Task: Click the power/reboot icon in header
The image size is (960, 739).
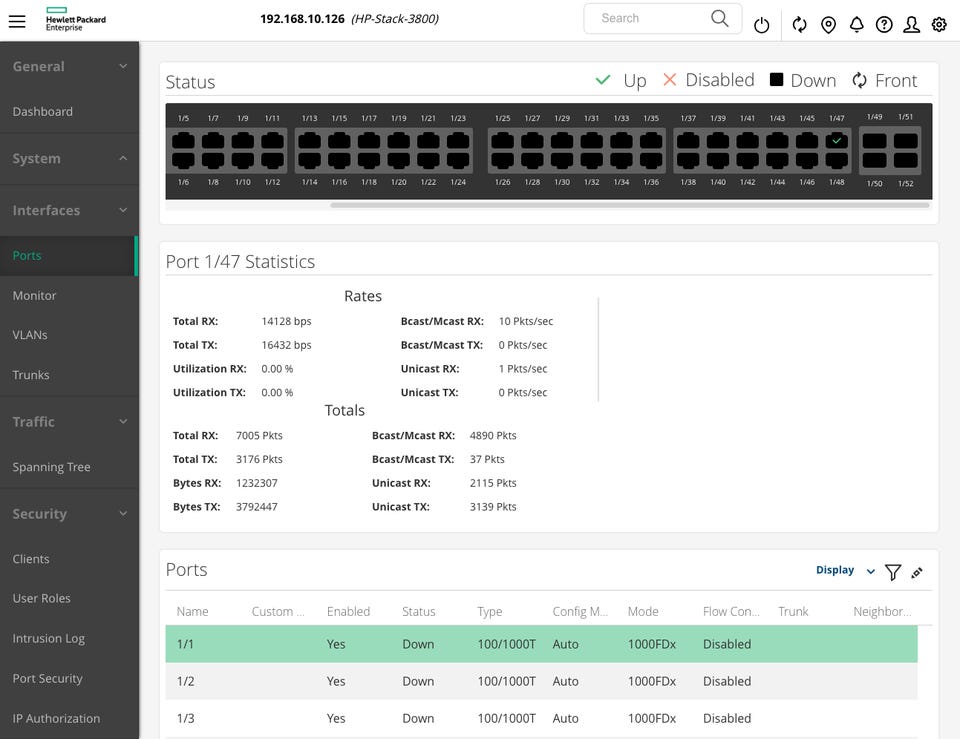Action: click(x=762, y=25)
